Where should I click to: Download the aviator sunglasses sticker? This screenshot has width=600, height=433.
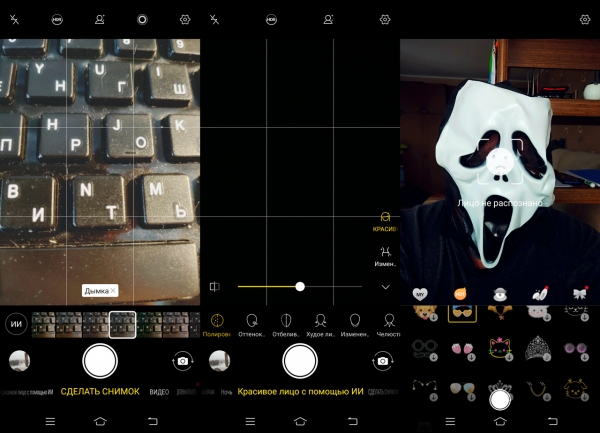click(x=462, y=390)
